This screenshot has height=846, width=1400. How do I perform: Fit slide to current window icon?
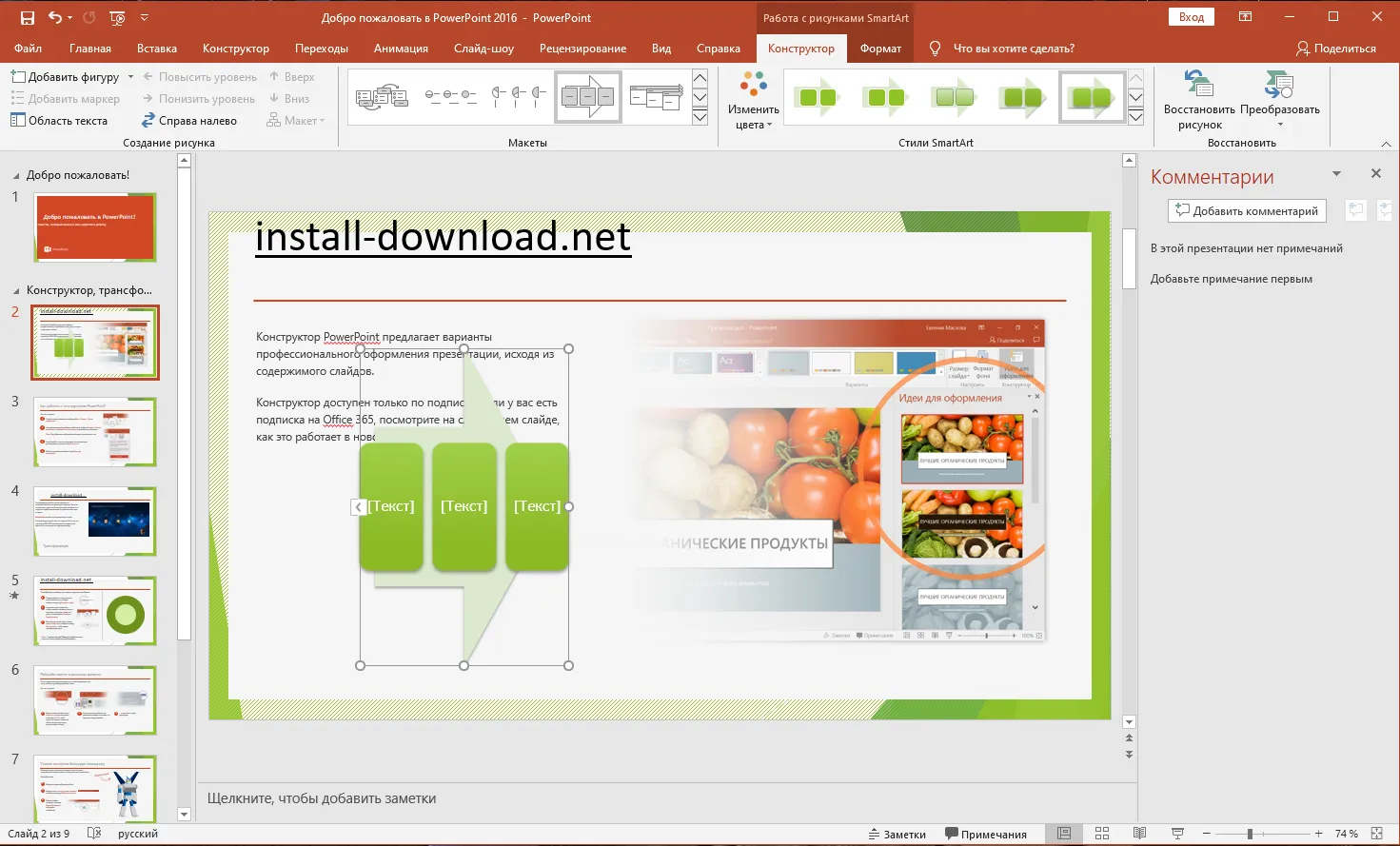1376,834
